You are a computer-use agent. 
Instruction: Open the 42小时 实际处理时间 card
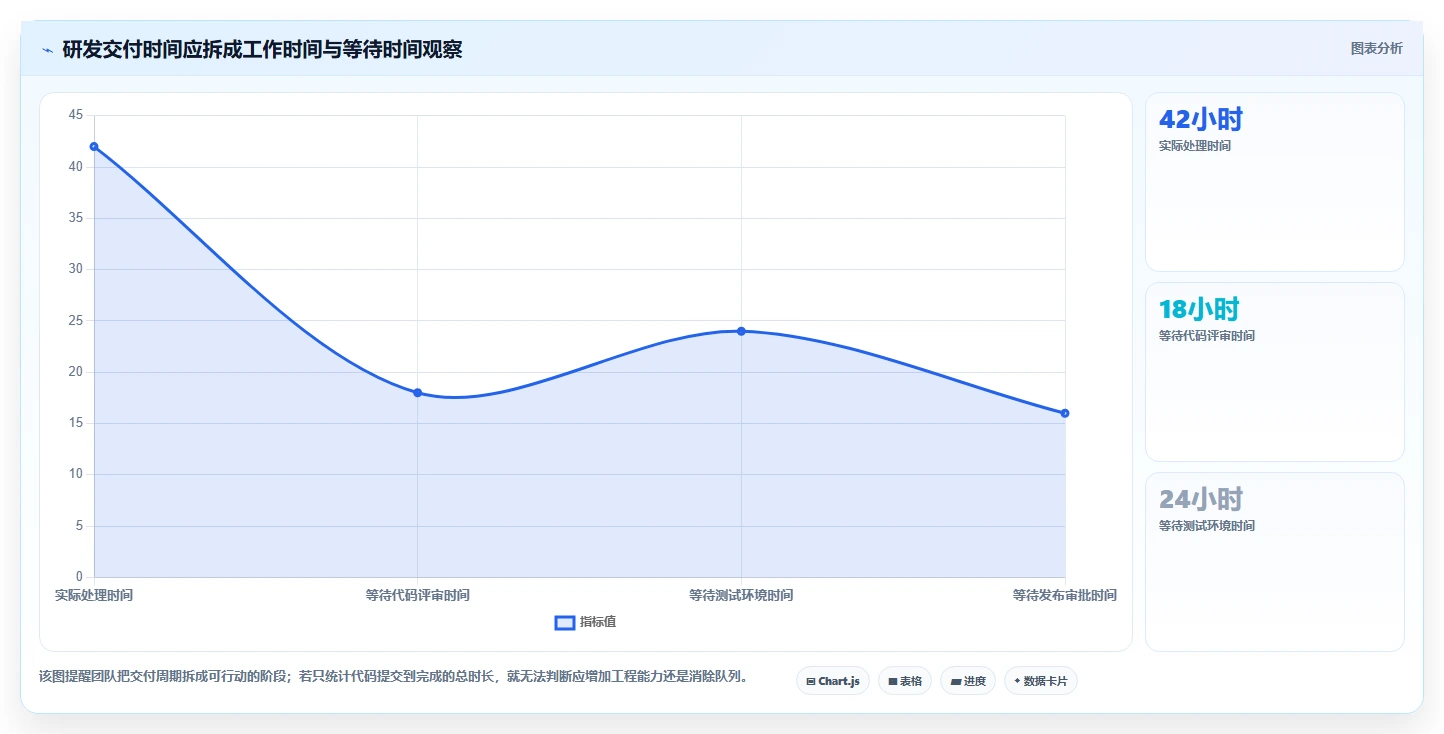tap(1274, 182)
